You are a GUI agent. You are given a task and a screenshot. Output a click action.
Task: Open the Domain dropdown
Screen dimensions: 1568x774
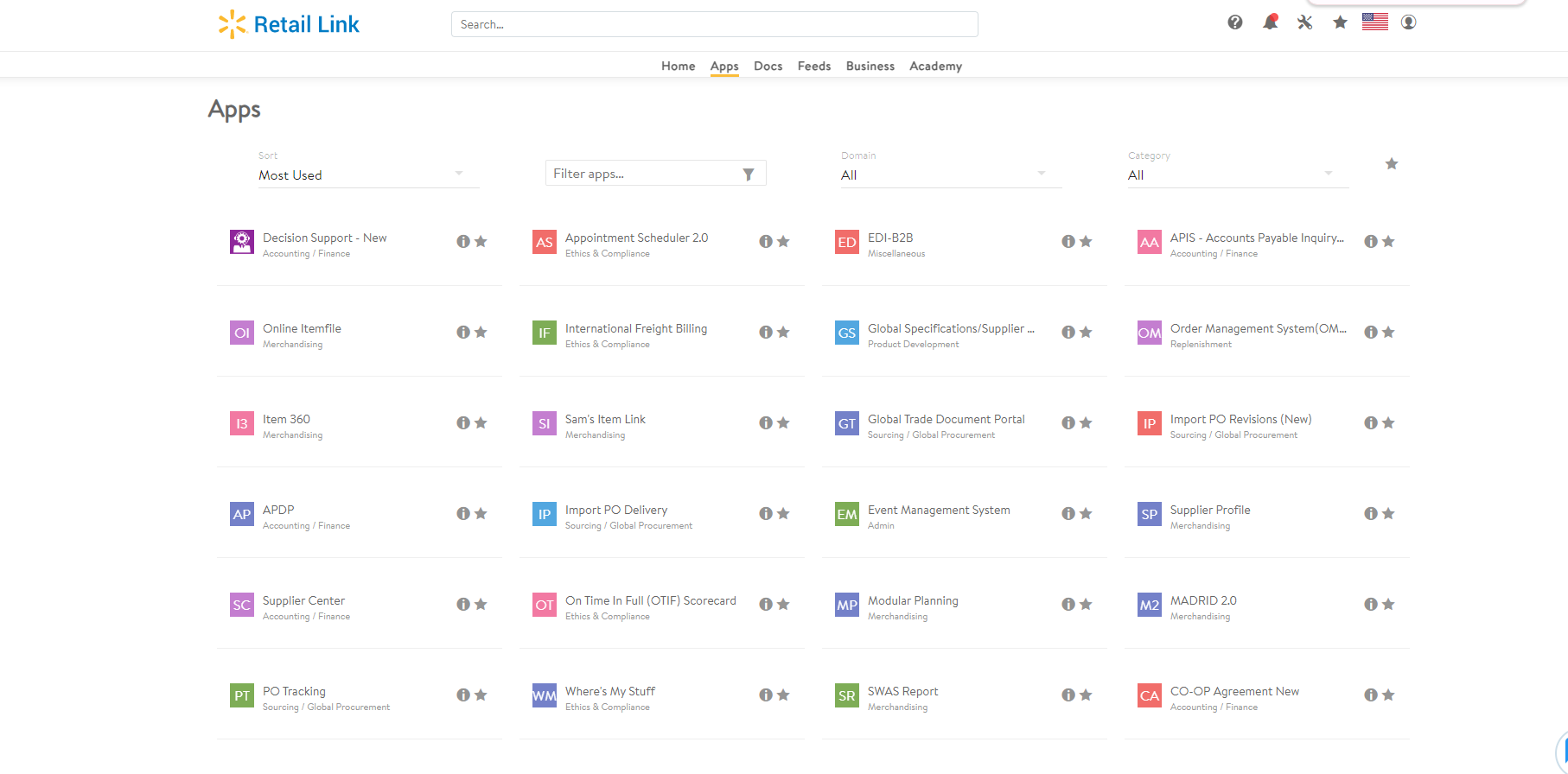[x=950, y=175]
